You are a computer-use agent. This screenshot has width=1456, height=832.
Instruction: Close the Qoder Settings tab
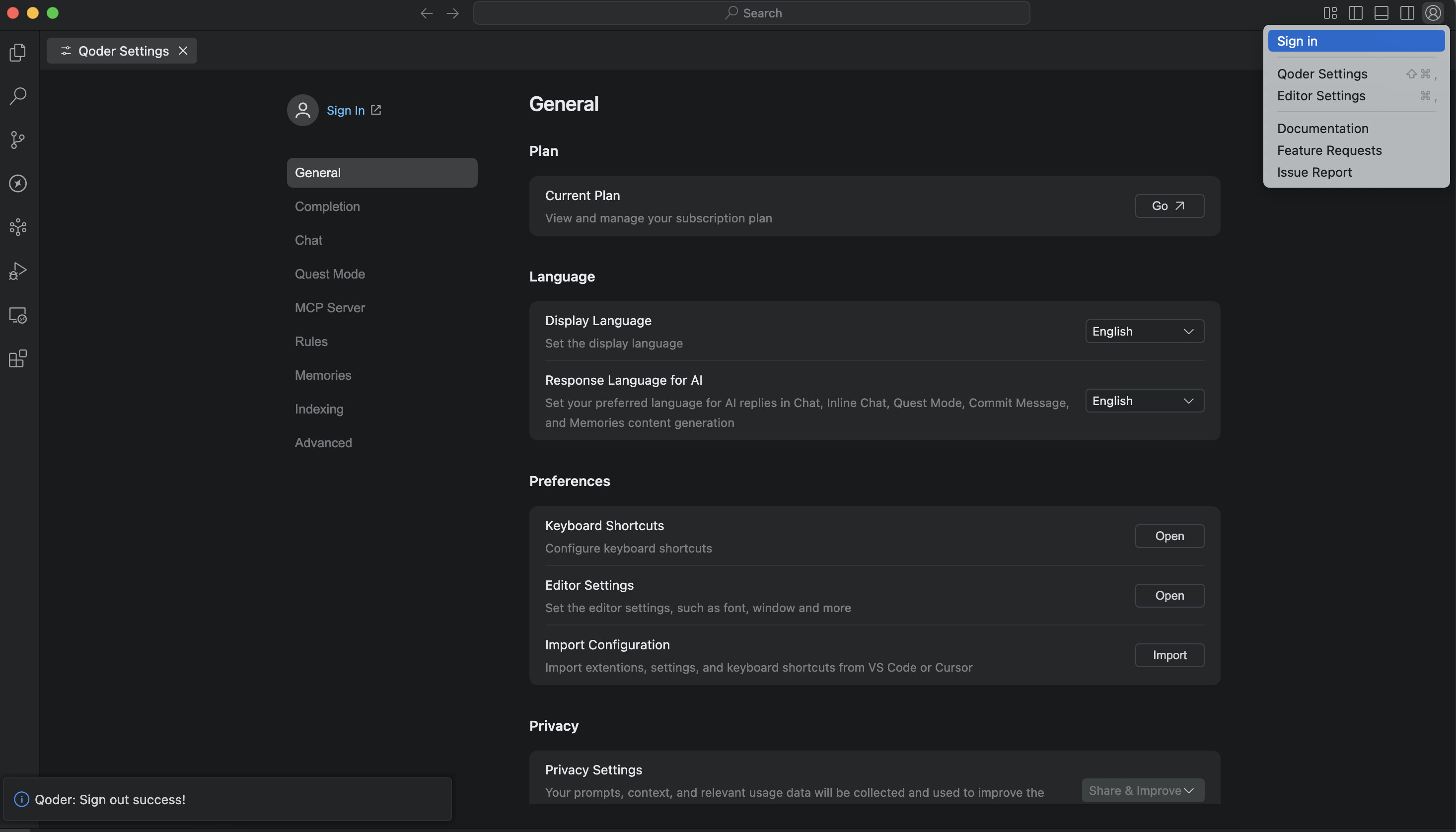coord(183,51)
